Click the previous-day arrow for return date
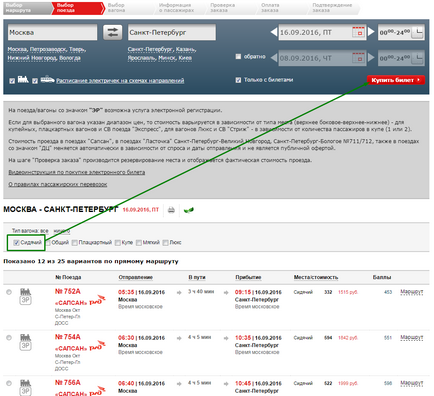 tap(274, 58)
